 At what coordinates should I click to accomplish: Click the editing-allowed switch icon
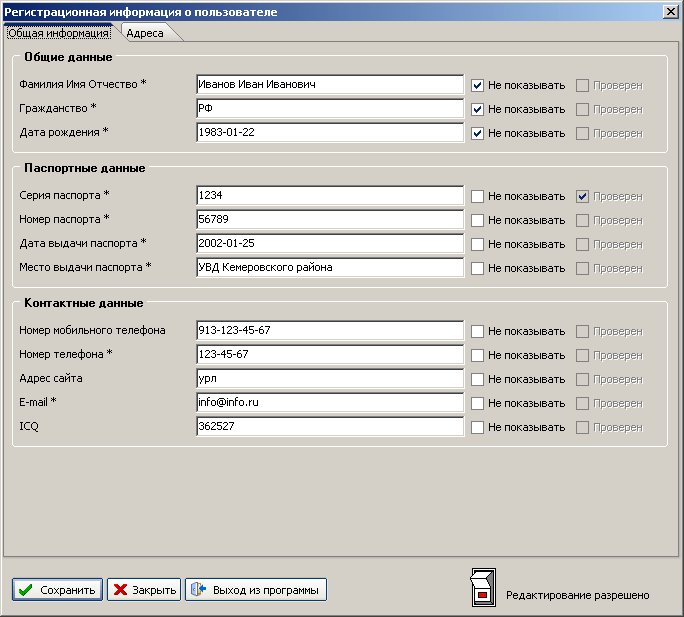pyautogui.click(x=482, y=589)
